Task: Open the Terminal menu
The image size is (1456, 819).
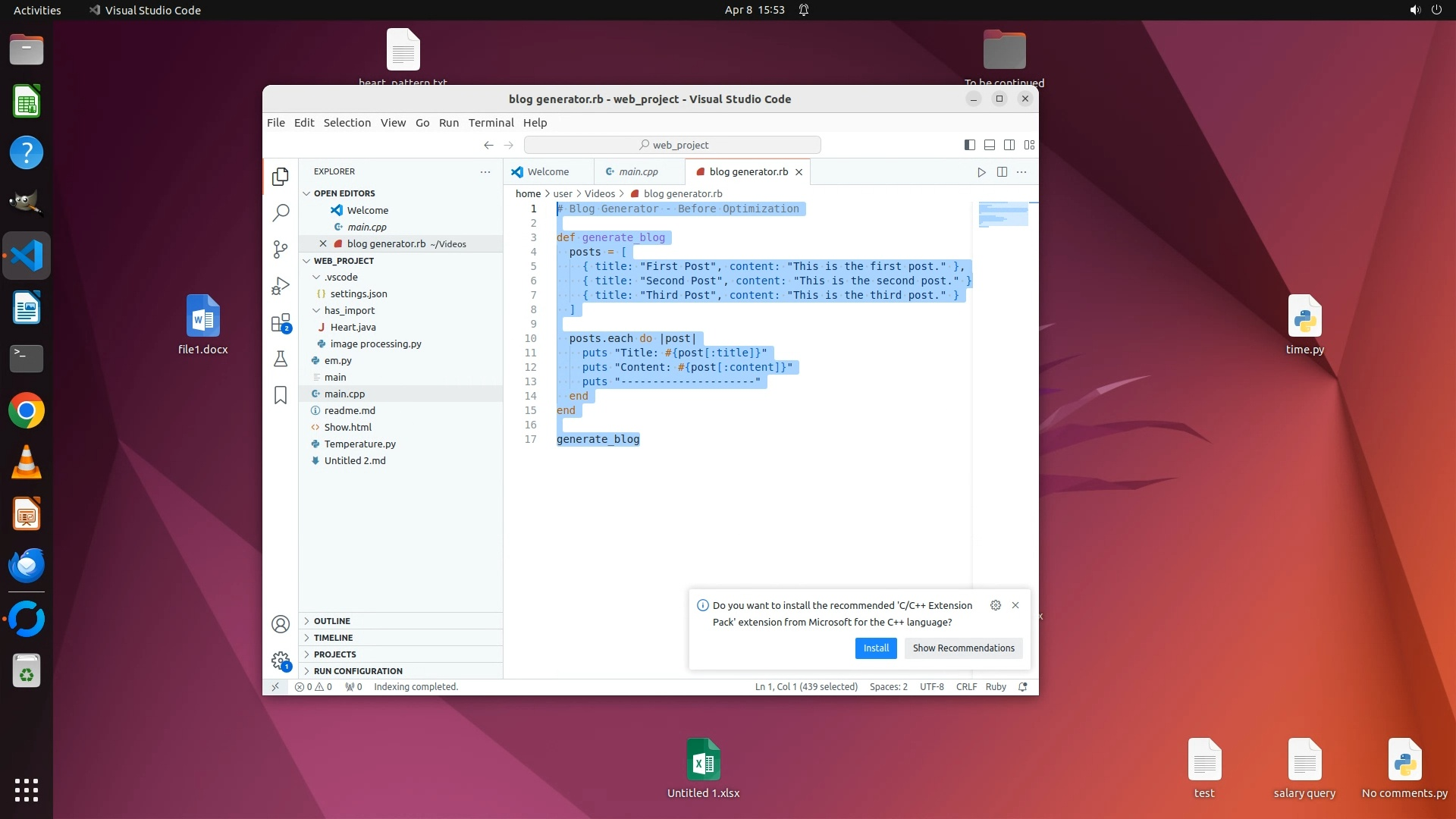Action: click(491, 123)
